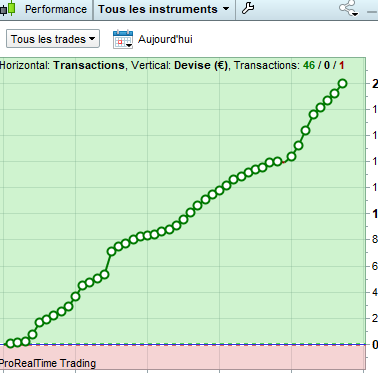Screen dimensions: 378x373
Task: Open the wrench settings icon
Action: (248, 8)
